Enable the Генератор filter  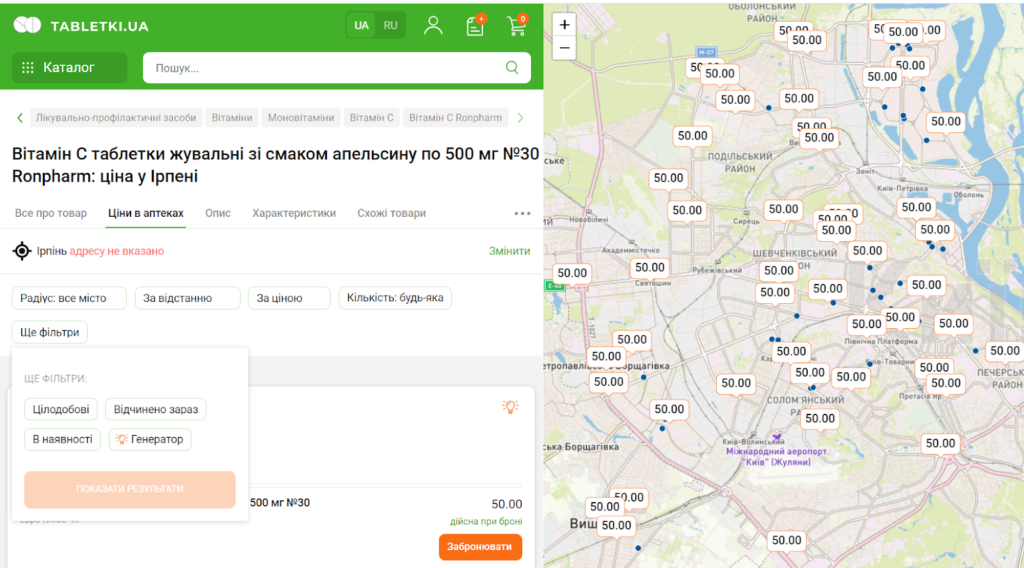coord(150,439)
